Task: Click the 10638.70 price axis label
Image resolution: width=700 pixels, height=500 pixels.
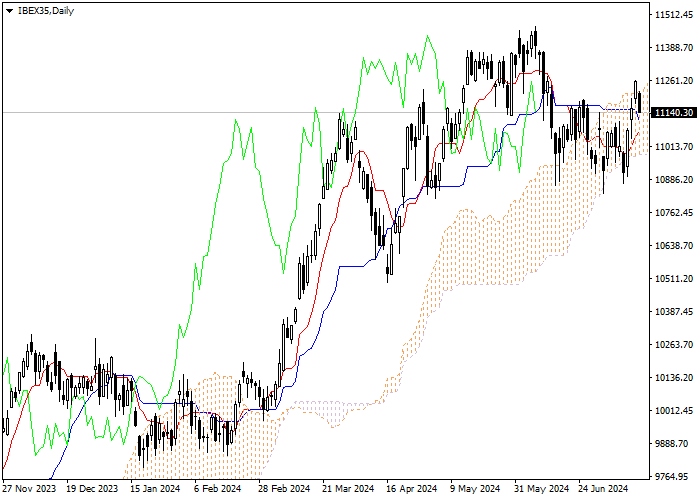Action: coord(674,246)
